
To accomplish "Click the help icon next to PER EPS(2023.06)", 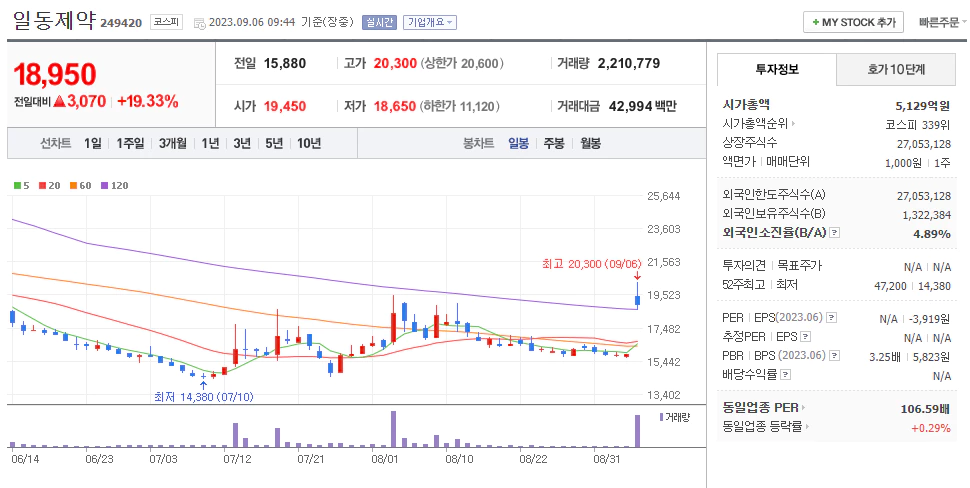I will [831, 318].
